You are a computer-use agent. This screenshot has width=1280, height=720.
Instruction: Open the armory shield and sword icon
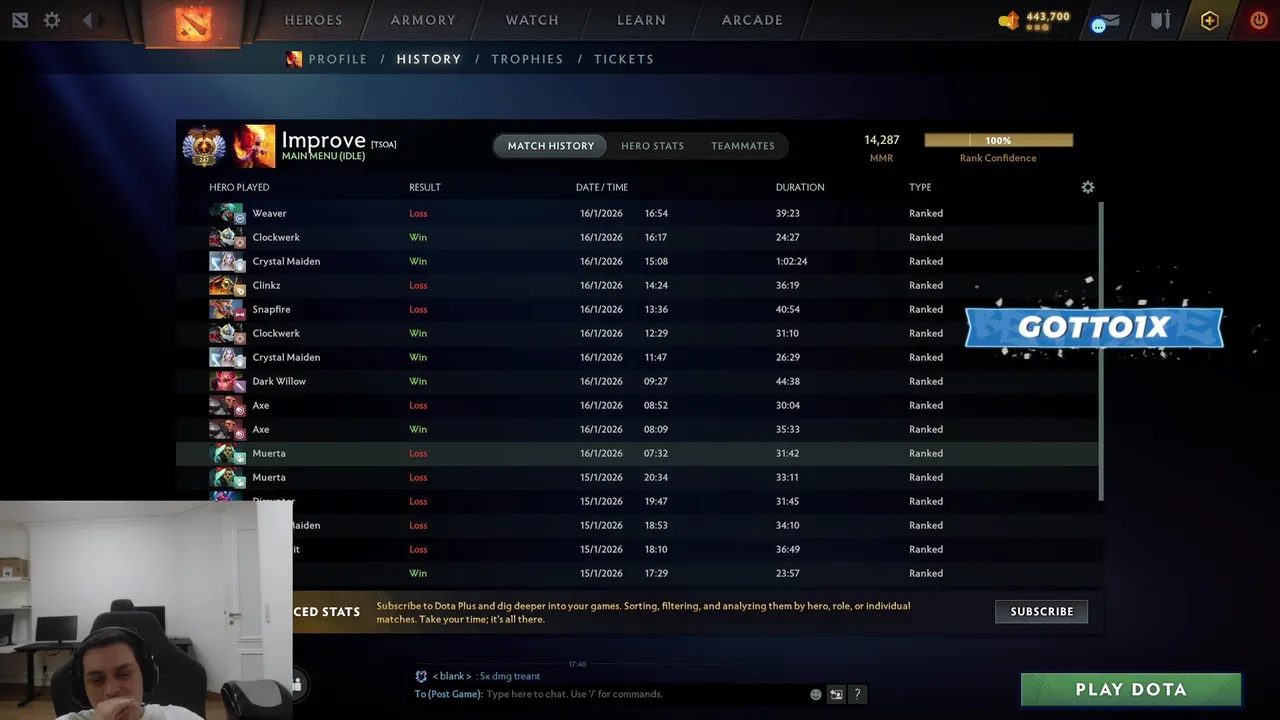pos(1160,20)
